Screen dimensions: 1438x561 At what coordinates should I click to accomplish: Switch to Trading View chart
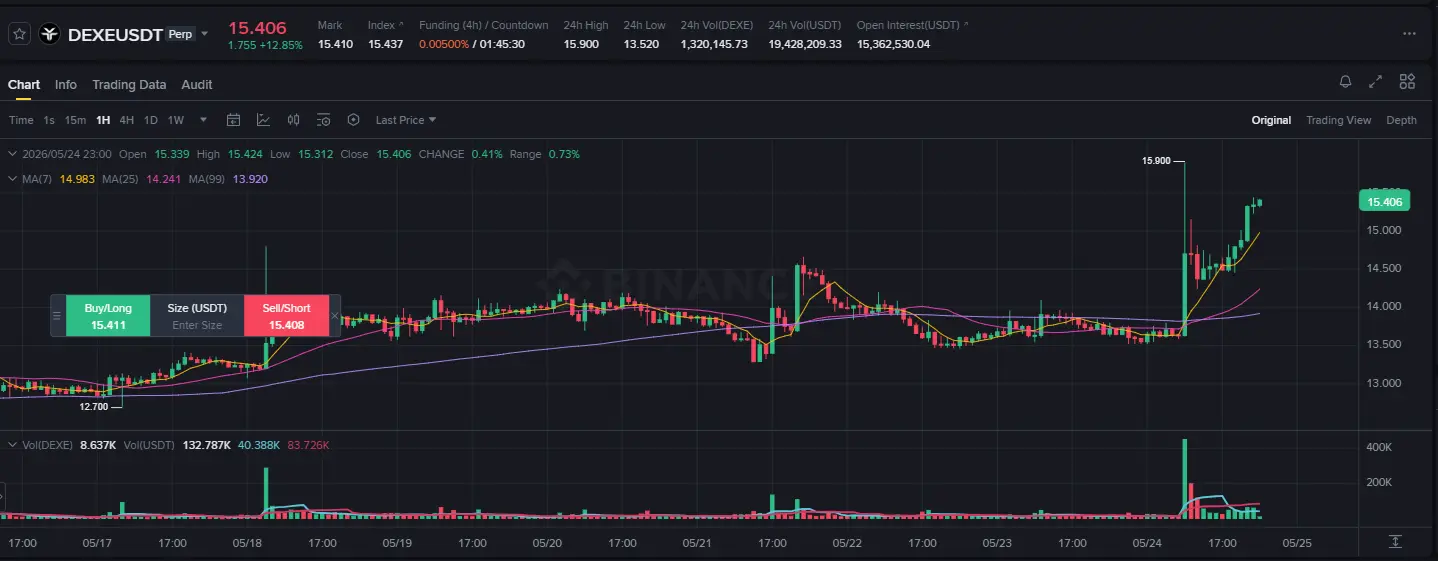[x=1338, y=120]
